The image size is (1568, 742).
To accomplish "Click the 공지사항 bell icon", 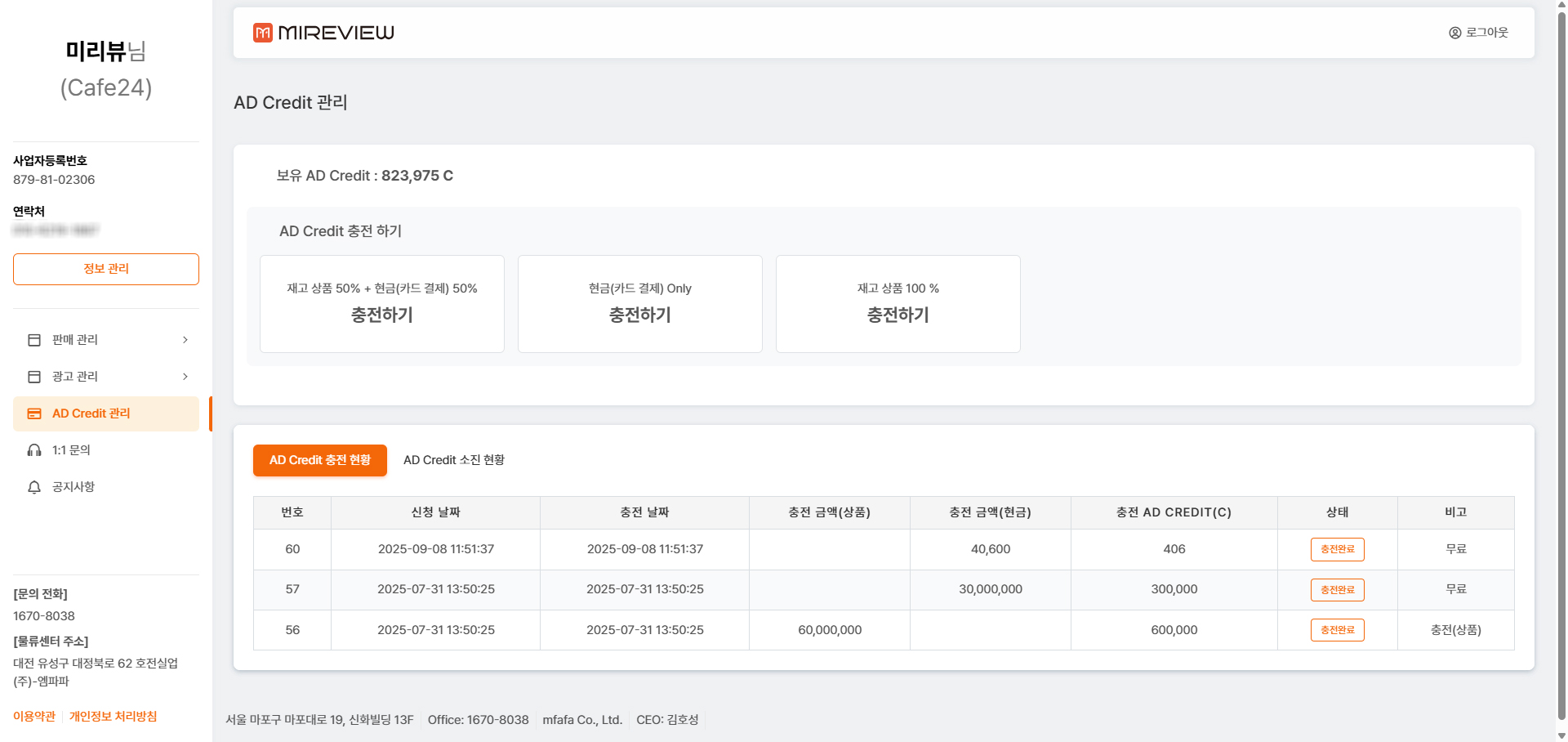I will [34, 488].
